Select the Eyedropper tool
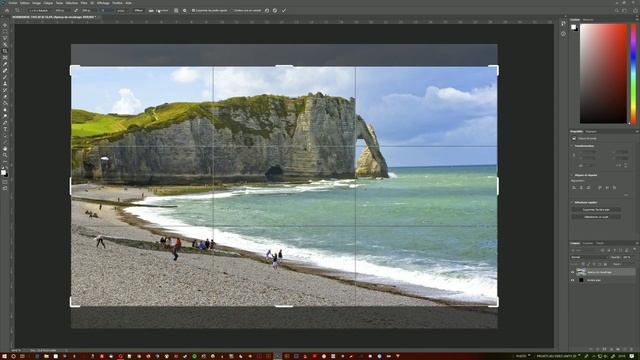 [x=5, y=64]
